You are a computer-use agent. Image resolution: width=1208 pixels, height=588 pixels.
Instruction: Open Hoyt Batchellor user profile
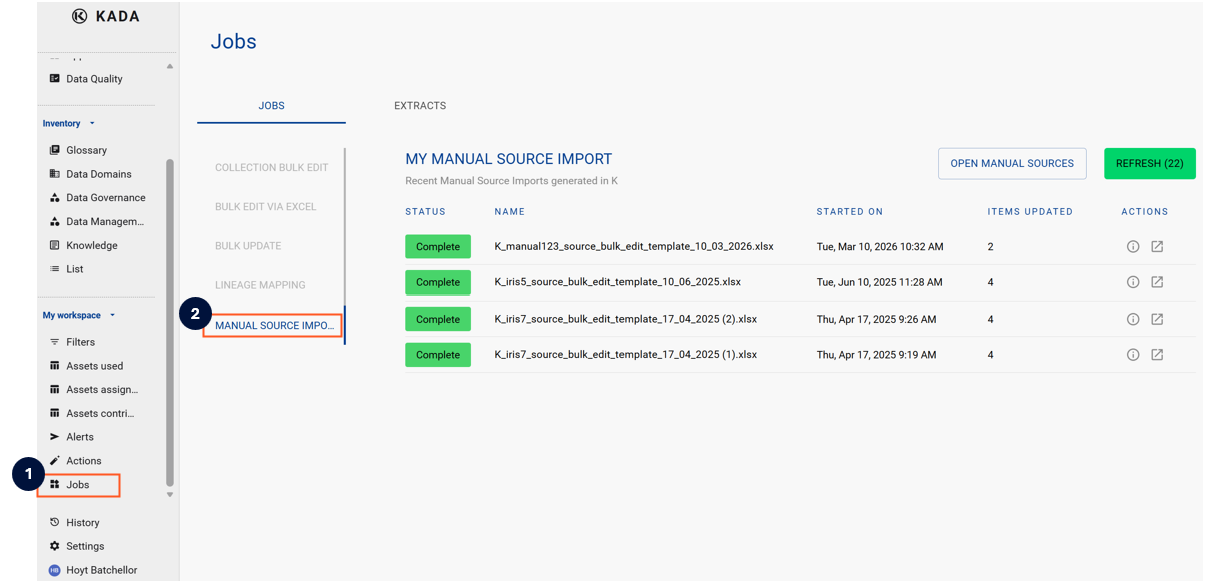[x=100, y=570]
